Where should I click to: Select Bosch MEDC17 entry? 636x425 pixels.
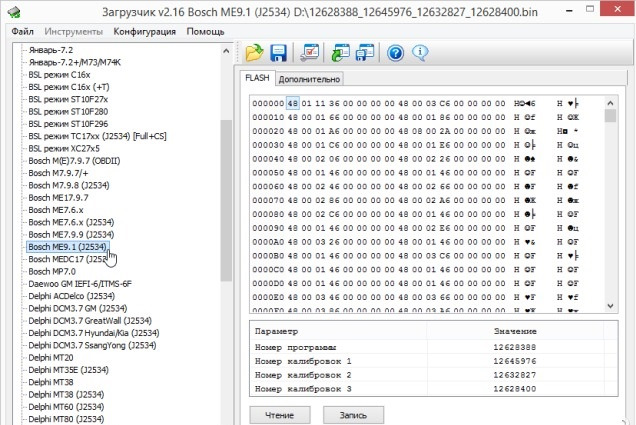[67, 259]
